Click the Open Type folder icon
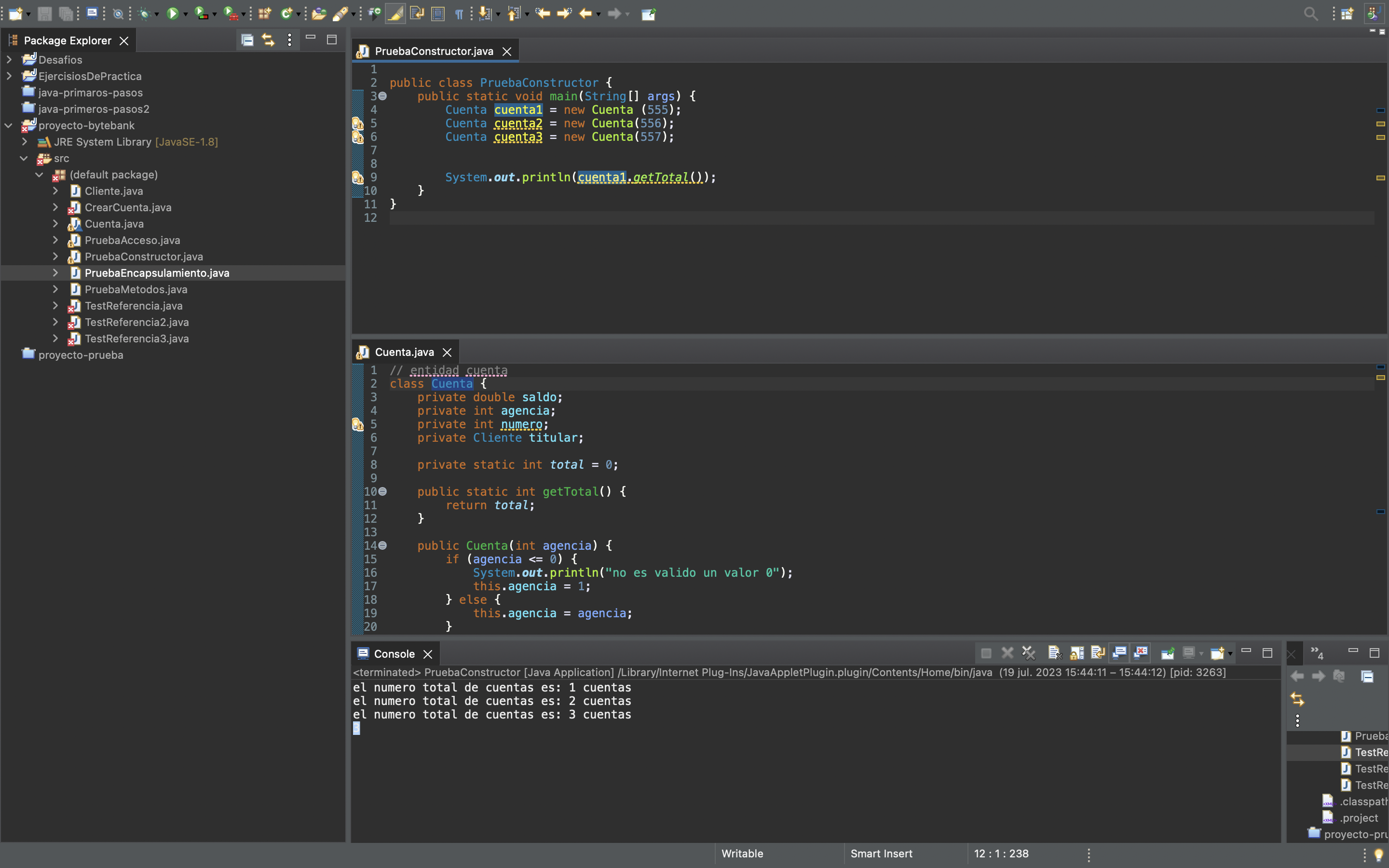 tap(319, 14)
